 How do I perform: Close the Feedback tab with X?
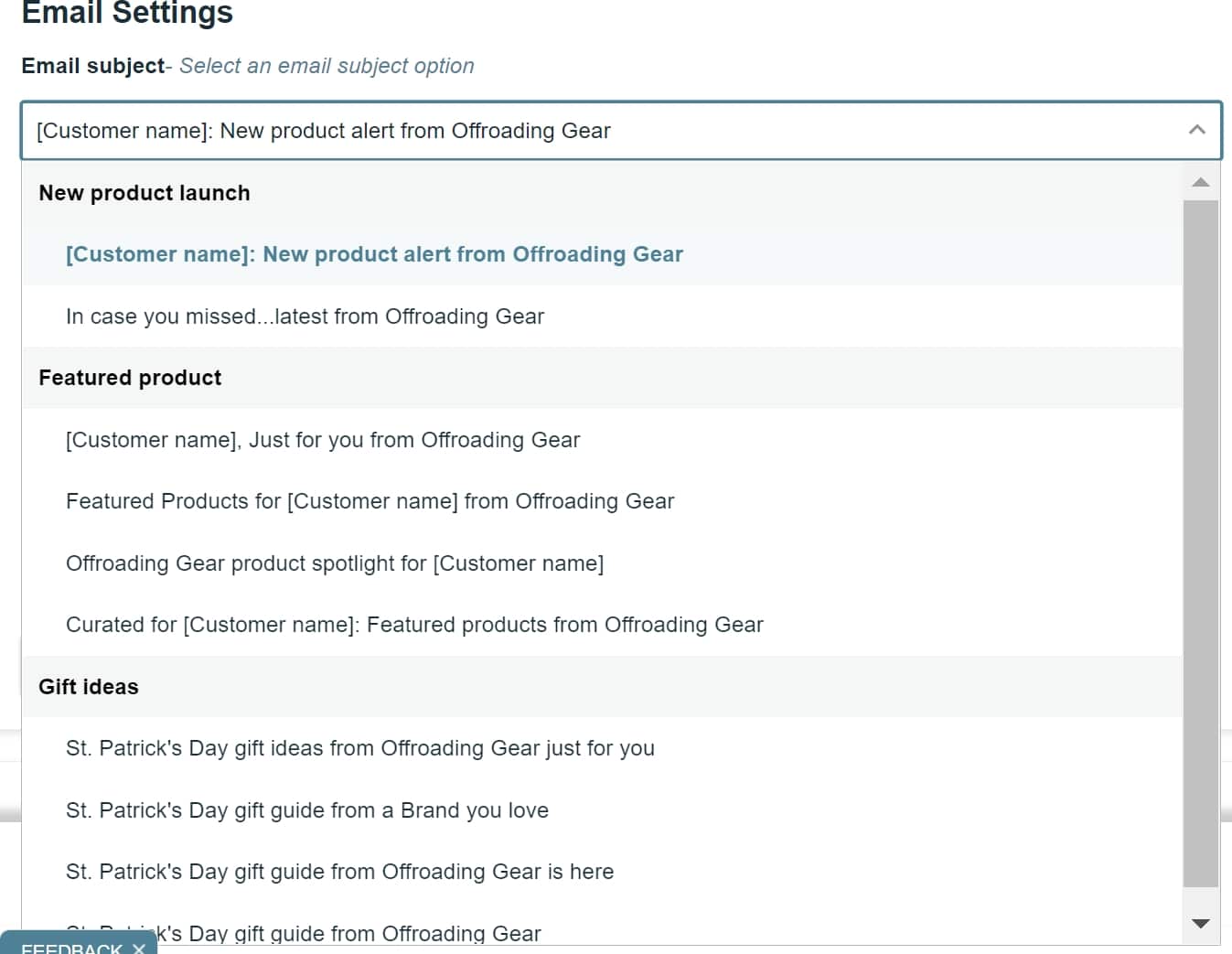[139, 949]
